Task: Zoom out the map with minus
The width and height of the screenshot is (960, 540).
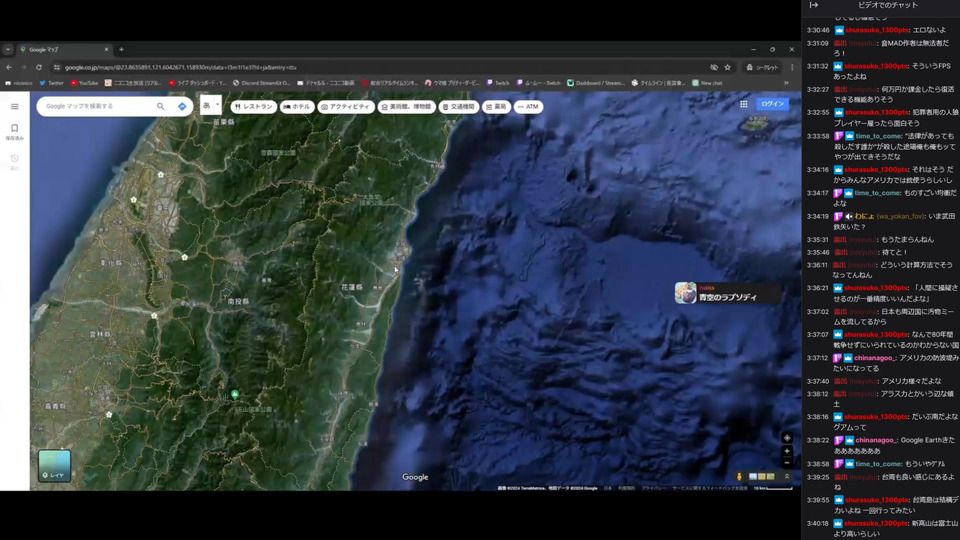Action: coord(787,463)
